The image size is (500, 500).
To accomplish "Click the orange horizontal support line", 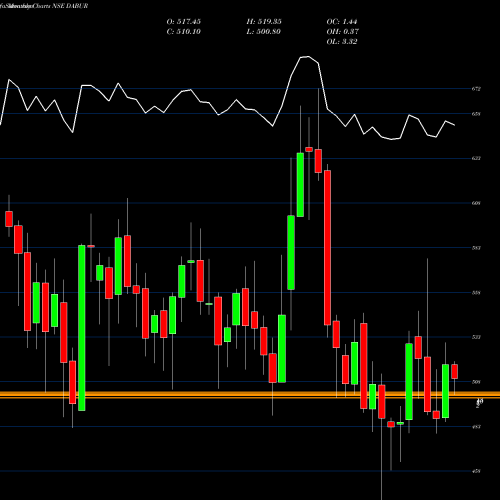I will pyautogui.click(x=250, y=395).
